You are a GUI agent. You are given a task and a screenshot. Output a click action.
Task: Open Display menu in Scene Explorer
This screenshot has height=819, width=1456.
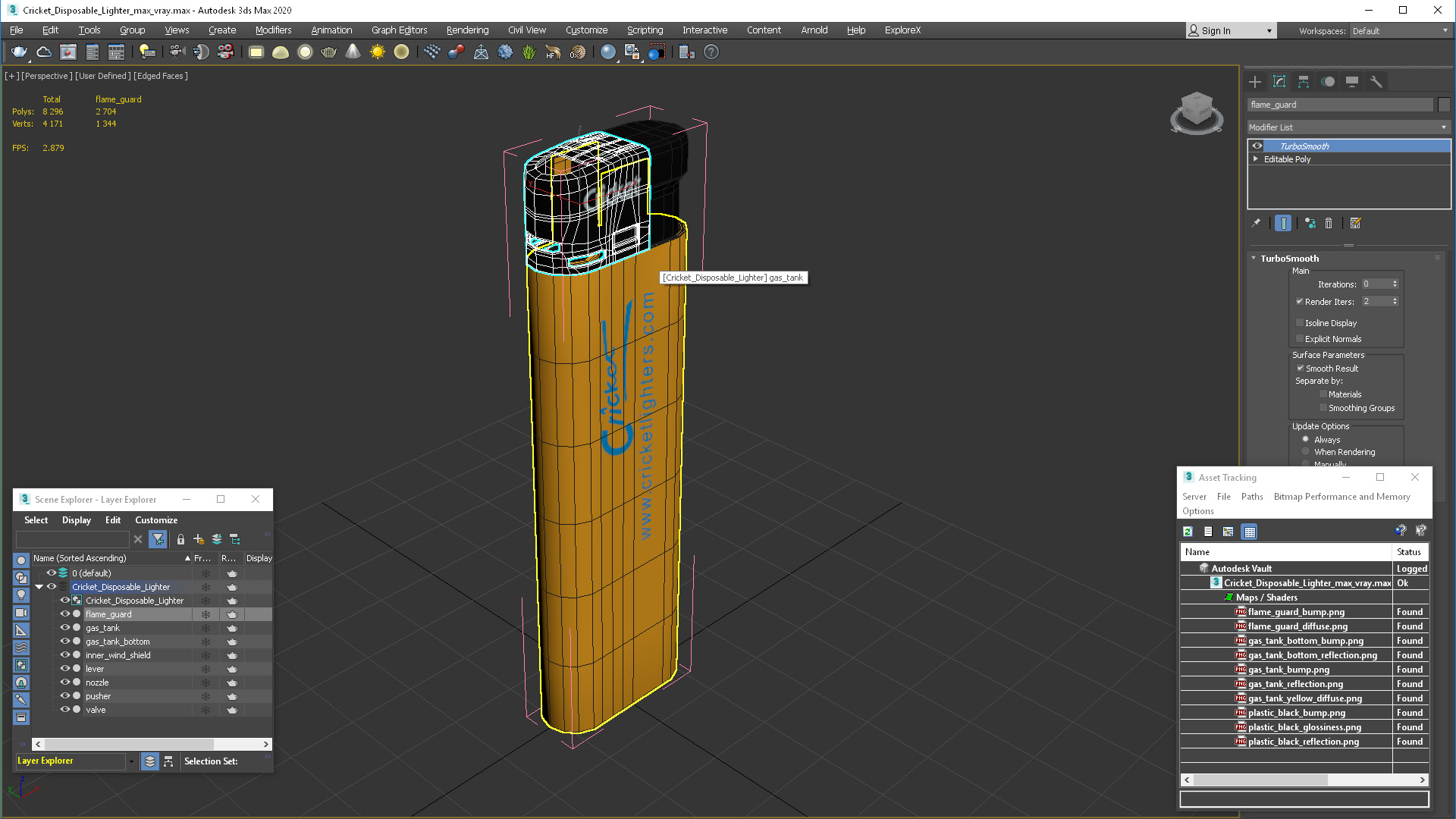(76, 520)
